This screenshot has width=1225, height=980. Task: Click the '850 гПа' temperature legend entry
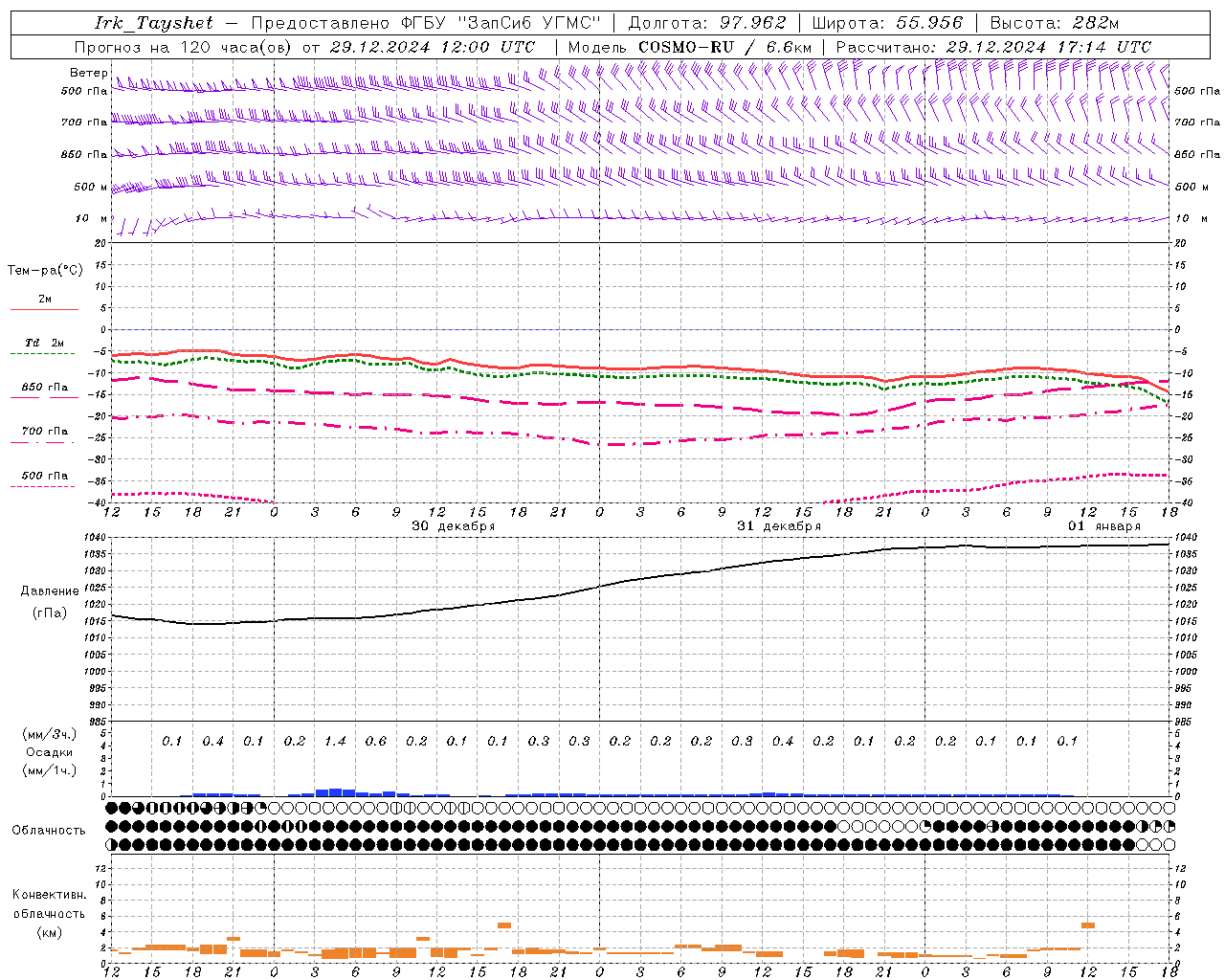click(x=45, y=388)
